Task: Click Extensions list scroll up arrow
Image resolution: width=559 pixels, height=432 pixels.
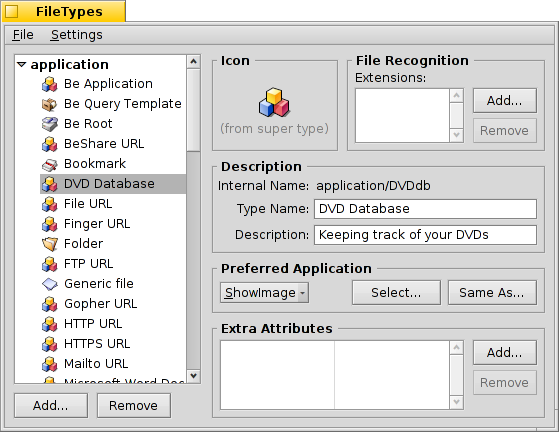Action: click(x=456, y=96)
